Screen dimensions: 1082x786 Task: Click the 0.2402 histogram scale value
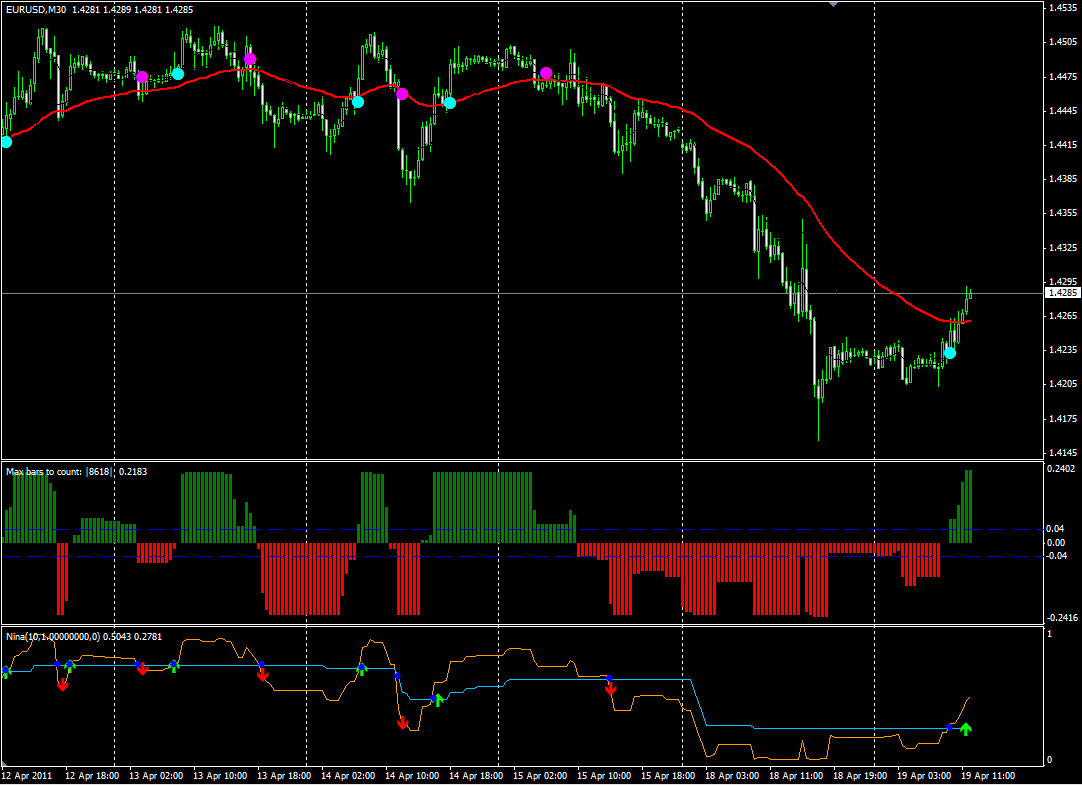[1061, 469]
